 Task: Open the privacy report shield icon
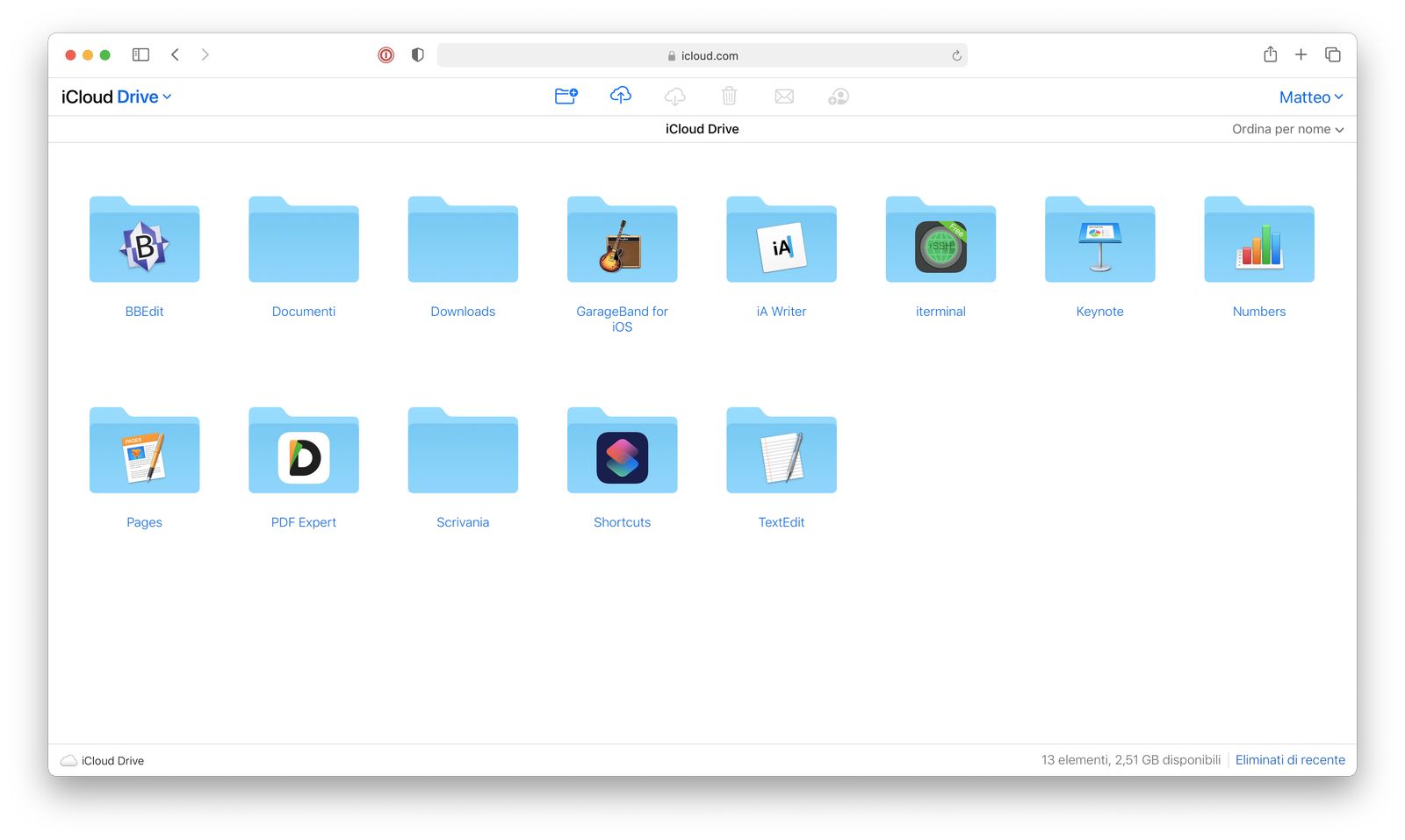[x=418, y=55]
